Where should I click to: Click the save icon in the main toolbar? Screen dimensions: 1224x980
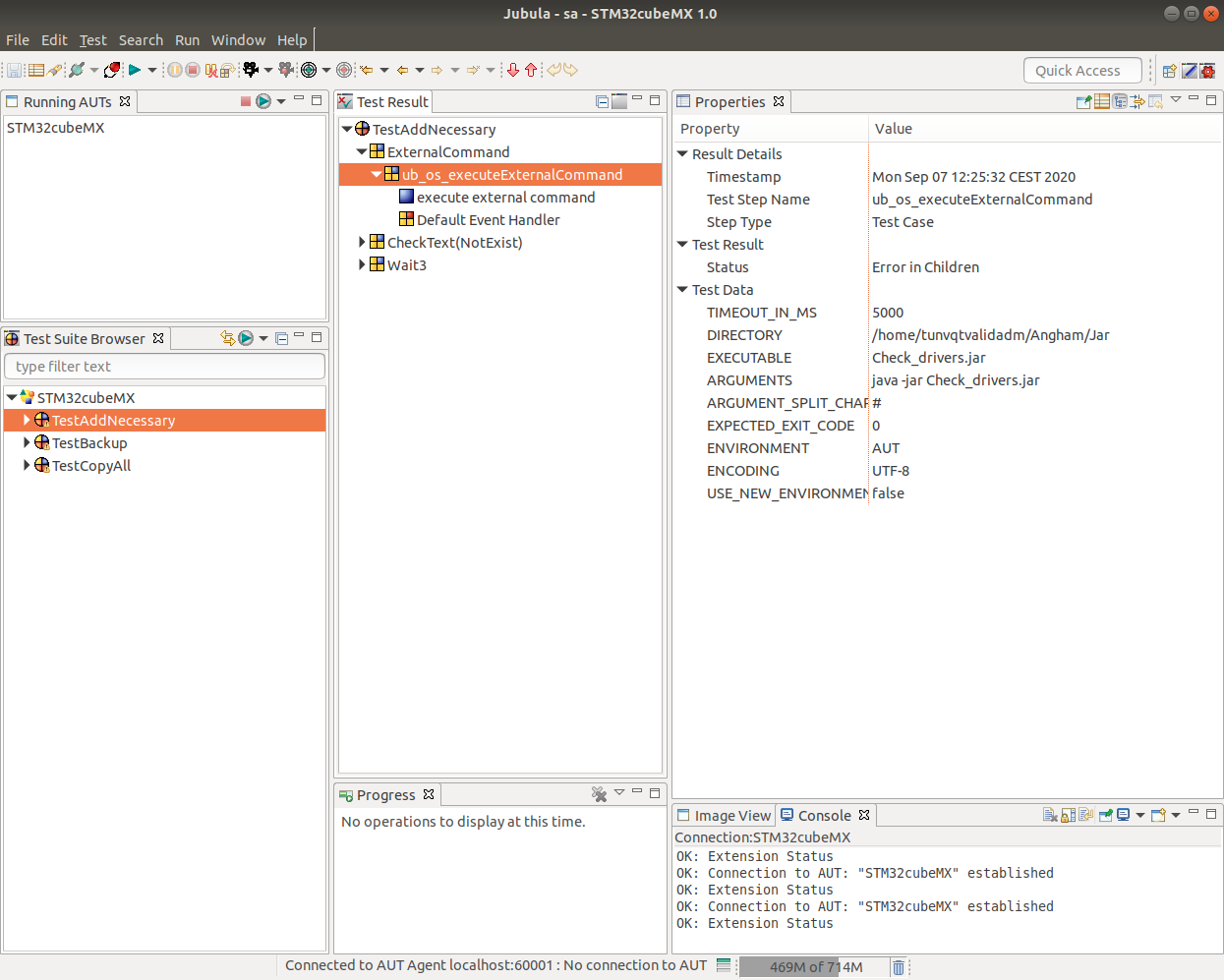click(x=15, y=70)
